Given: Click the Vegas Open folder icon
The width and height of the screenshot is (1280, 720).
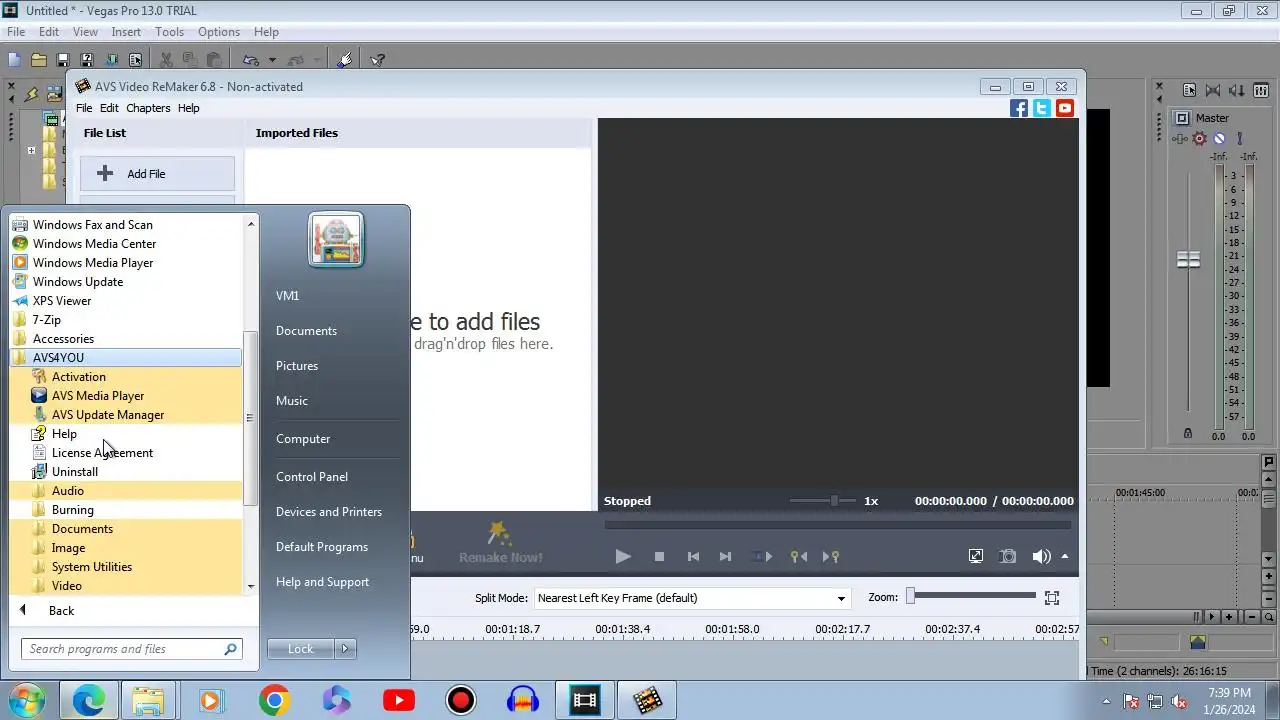Looking at the screenshot, I should point(39,60).
